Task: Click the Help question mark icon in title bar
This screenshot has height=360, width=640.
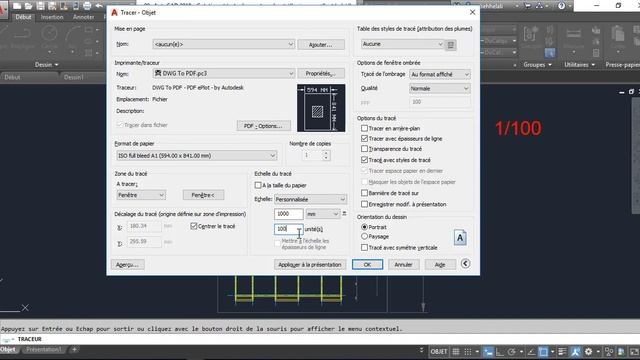Action: click(x=562, y=6)
